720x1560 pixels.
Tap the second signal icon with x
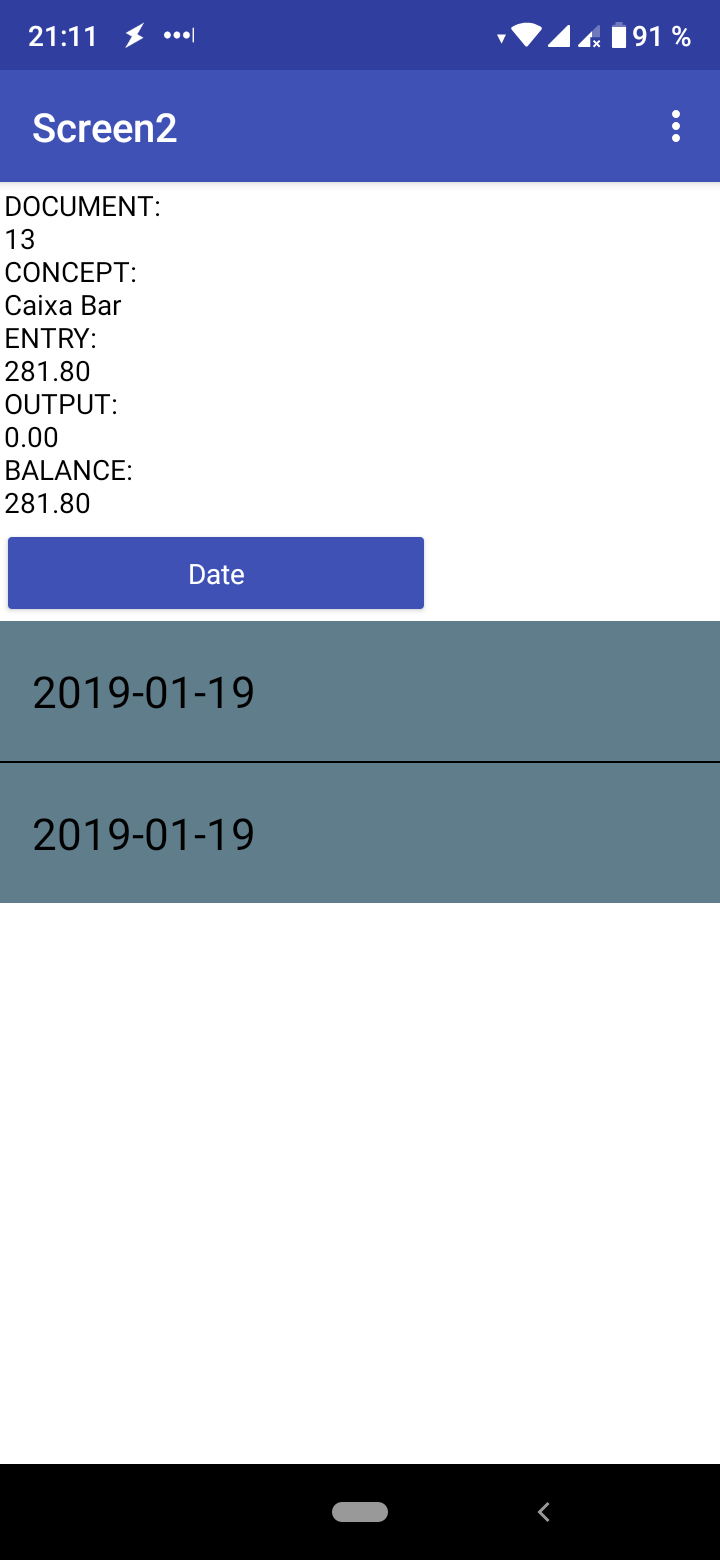(x=590, y=37)
